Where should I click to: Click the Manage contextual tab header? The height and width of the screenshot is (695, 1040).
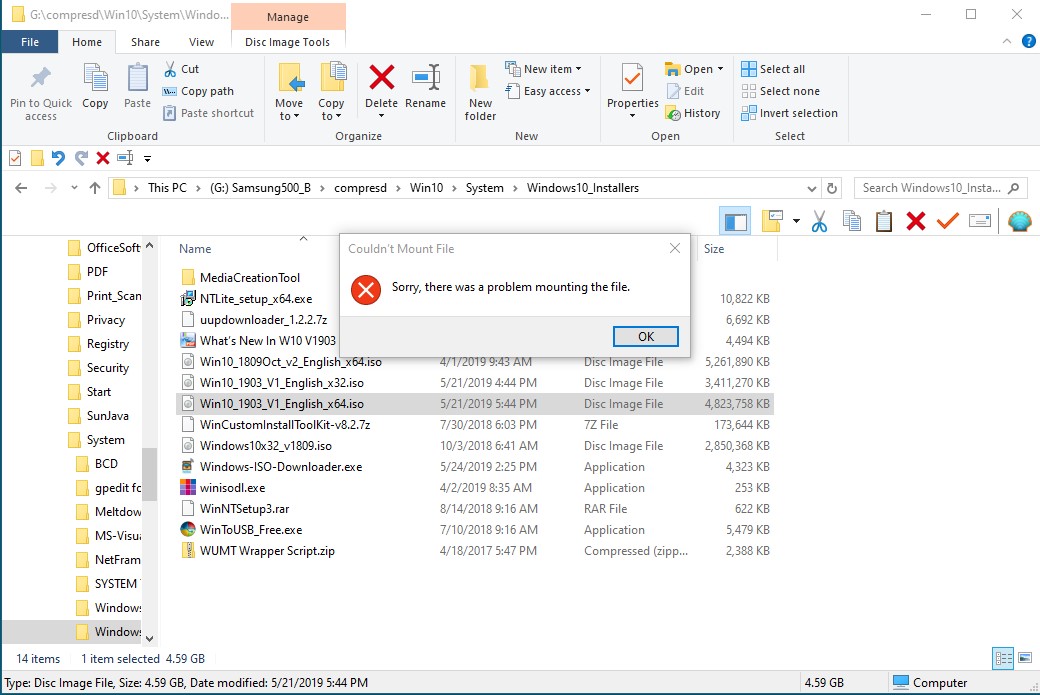(x=288, y=17)
